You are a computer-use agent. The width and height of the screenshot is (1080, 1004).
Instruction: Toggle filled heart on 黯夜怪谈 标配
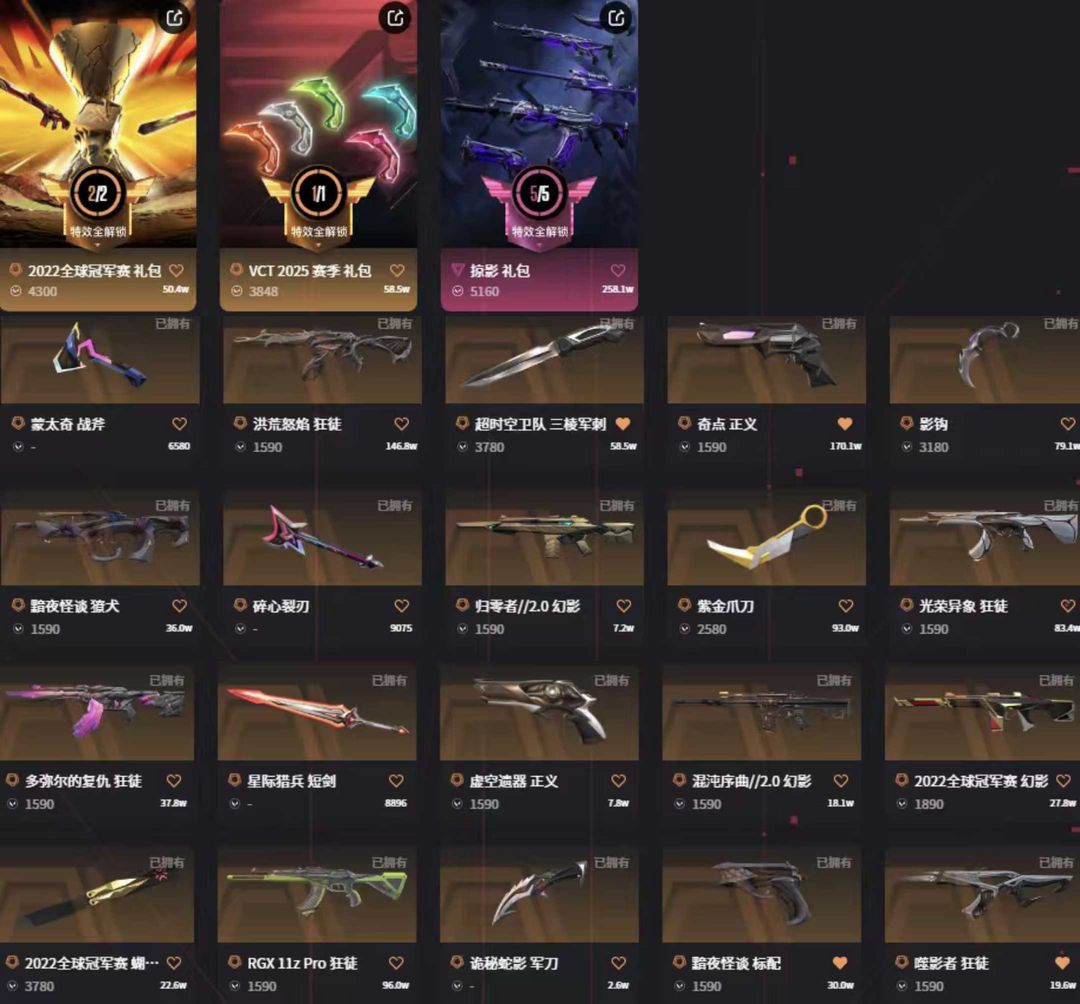click(x=840, y=963)
